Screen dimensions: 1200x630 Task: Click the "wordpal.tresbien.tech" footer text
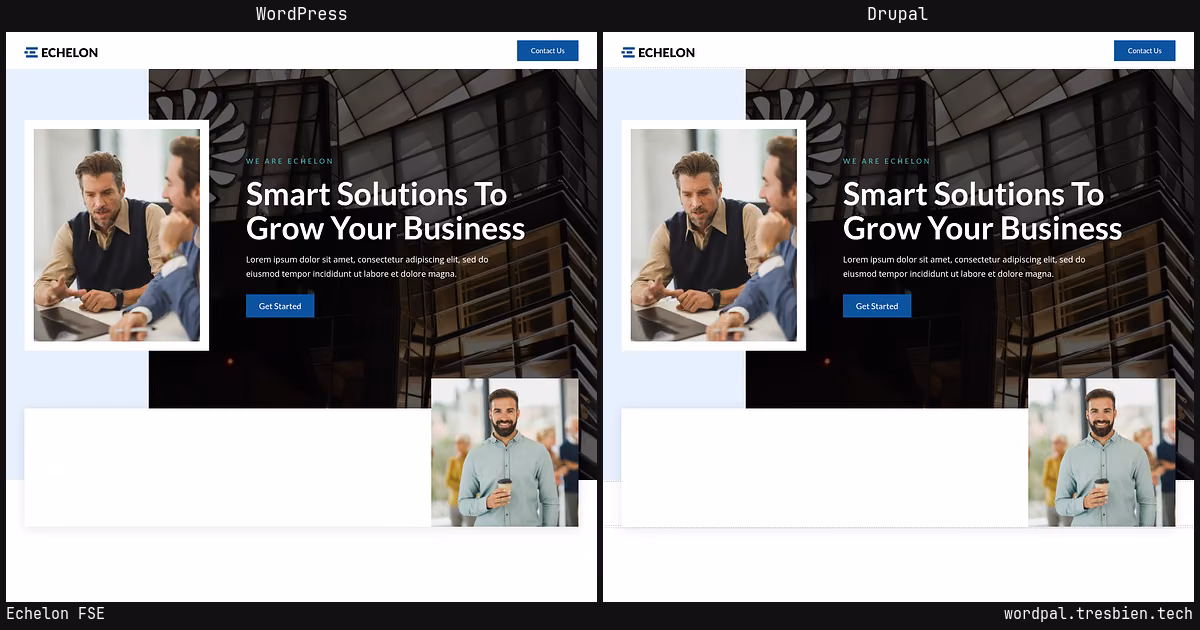[1098, 614]
